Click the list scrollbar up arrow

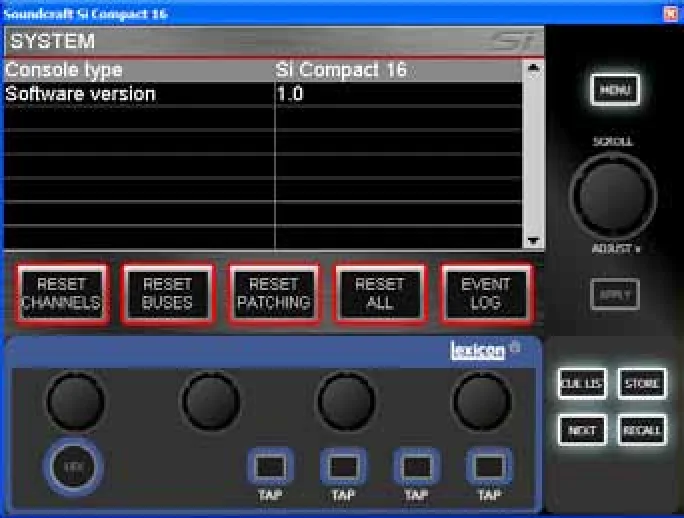click(533, 68)
